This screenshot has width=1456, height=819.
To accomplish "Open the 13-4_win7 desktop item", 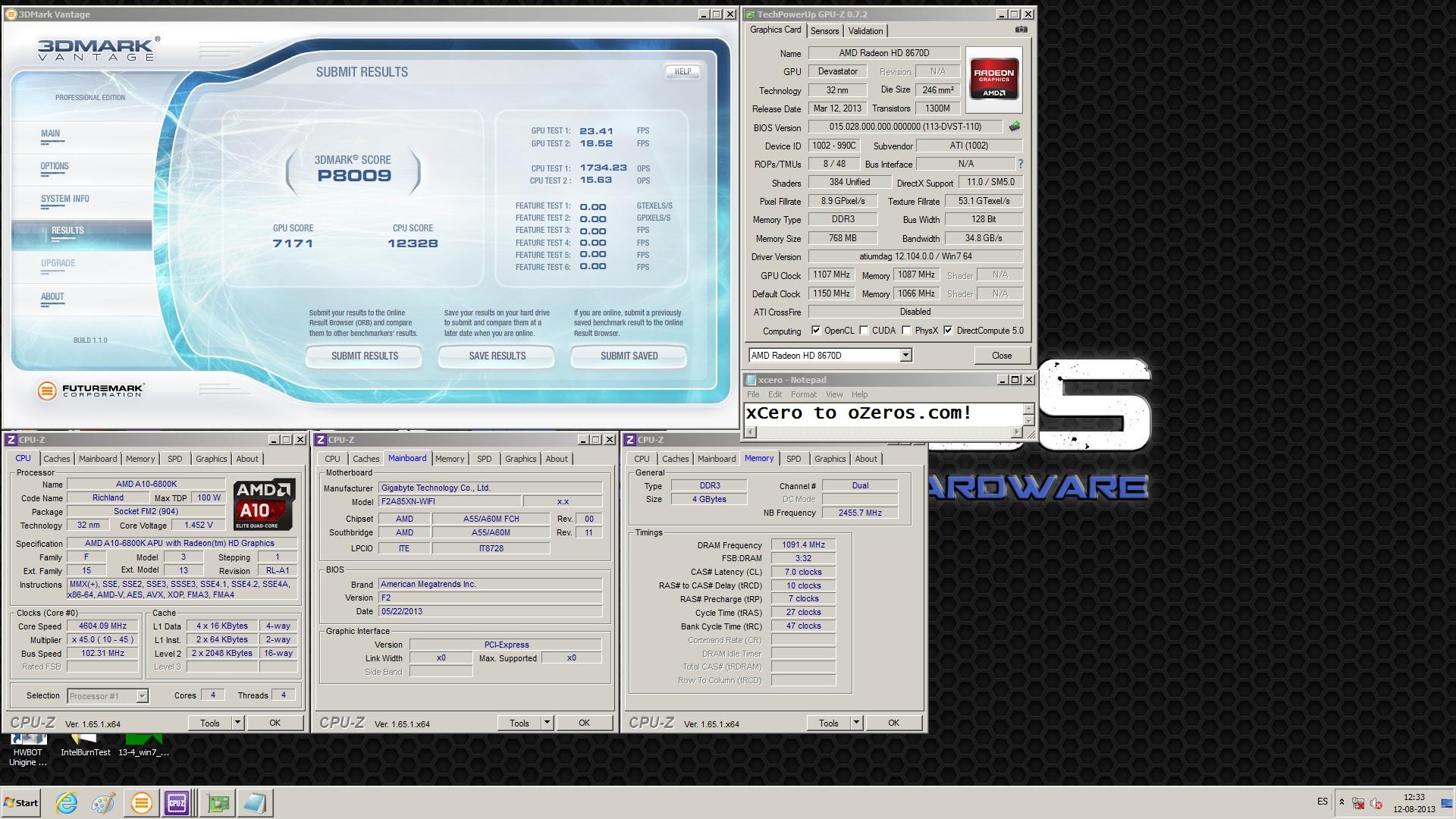I will click(x=143, y=746).
